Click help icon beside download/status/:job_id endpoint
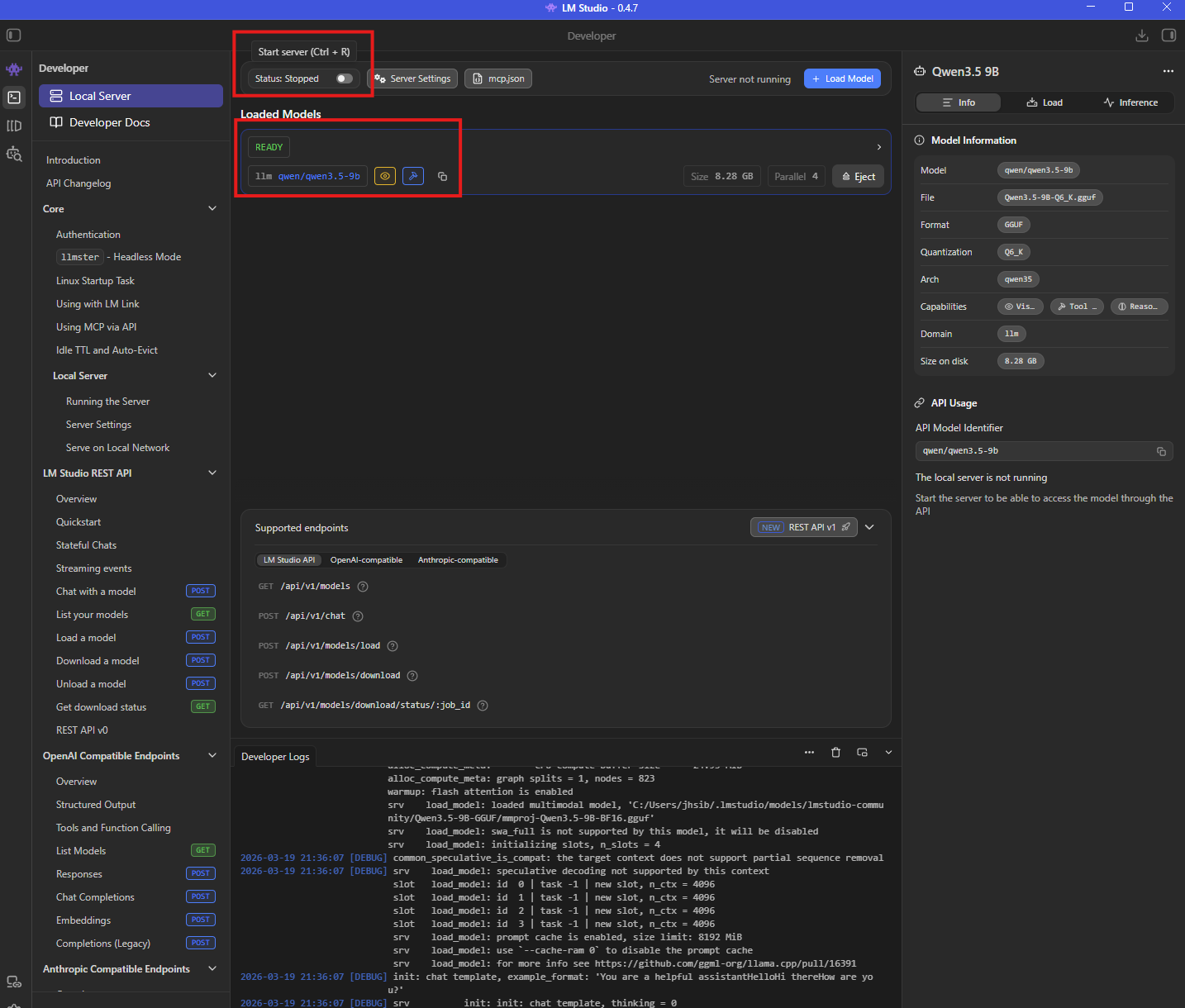The height and width of the screenshot is (1008, 1185). pyautogui.click(x=483, y=706)
